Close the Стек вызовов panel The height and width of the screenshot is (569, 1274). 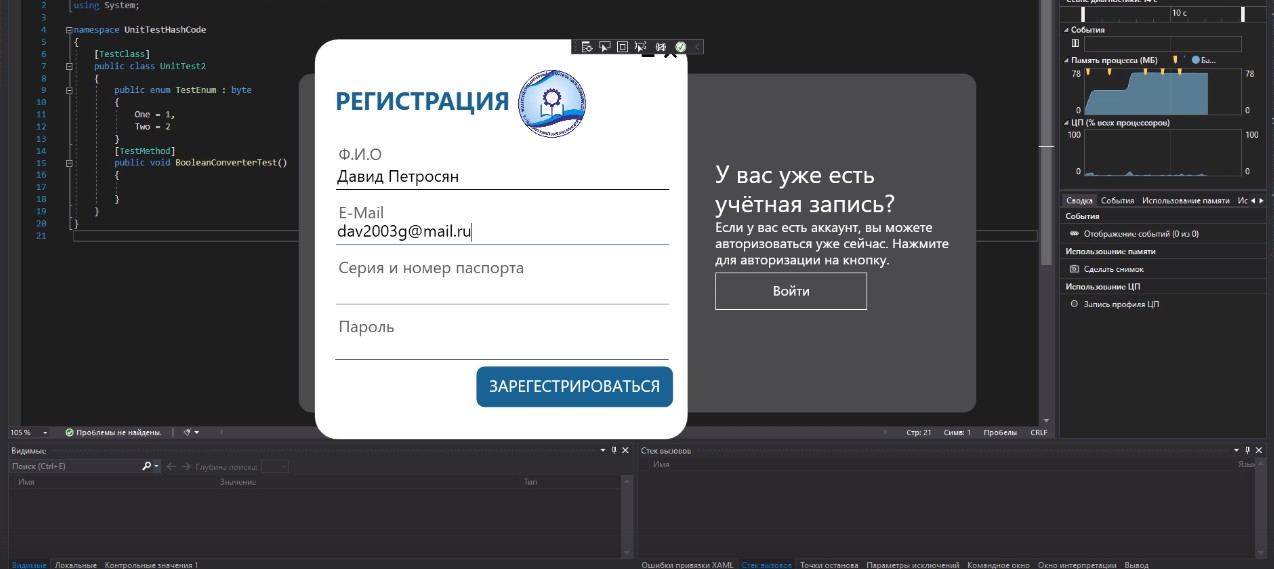tap(1259, 451)
